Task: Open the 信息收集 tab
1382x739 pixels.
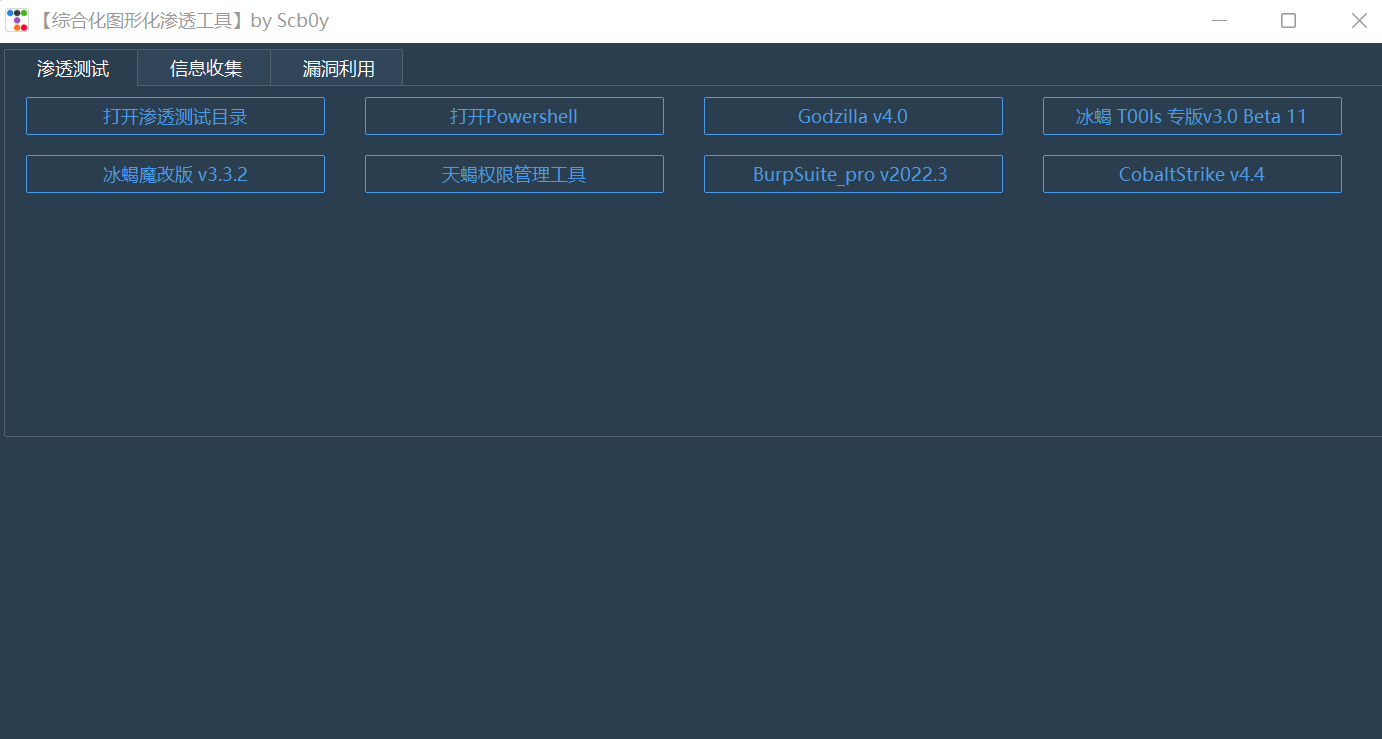Action: click(205, 68)
